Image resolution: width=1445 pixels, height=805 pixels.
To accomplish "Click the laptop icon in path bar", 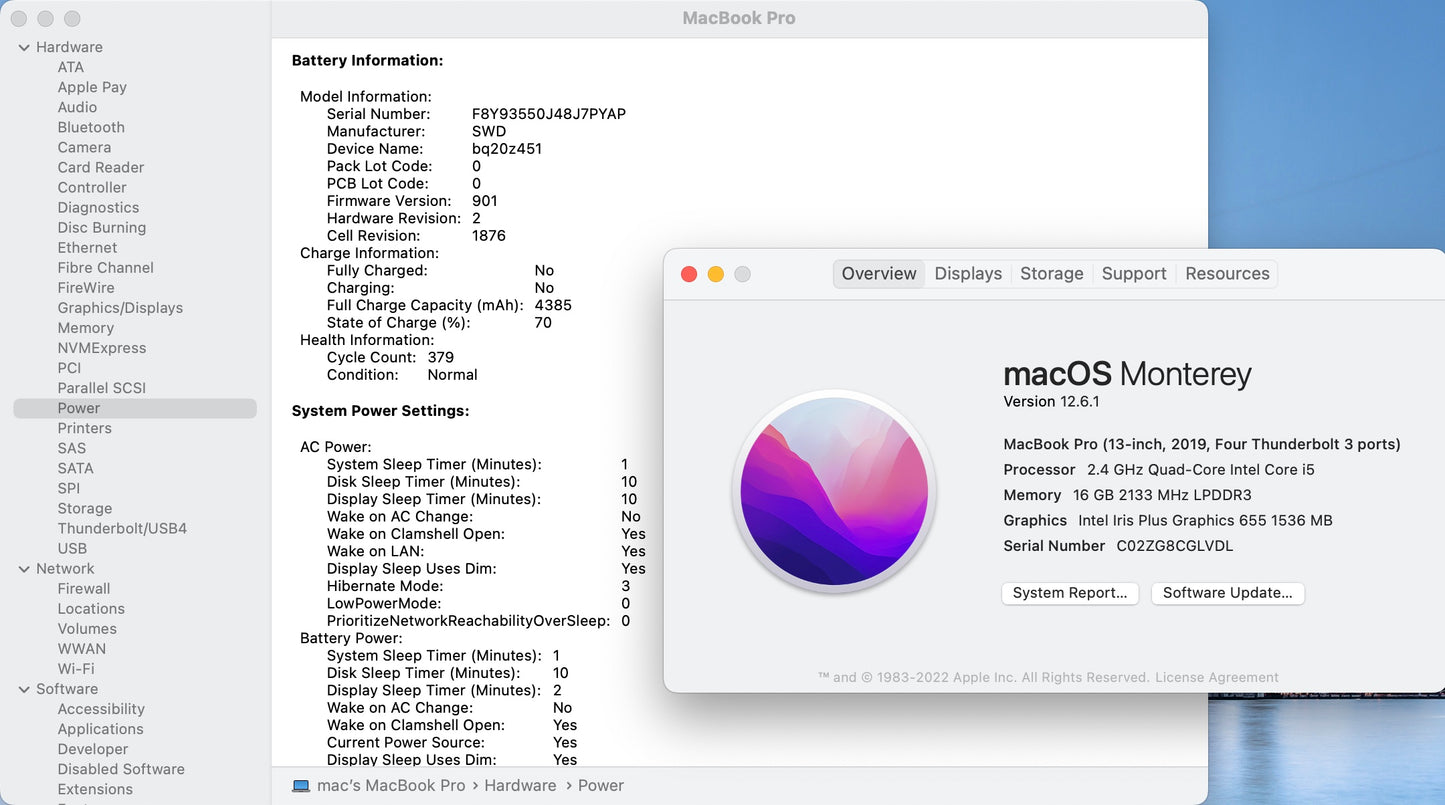I will click(301, 786).
